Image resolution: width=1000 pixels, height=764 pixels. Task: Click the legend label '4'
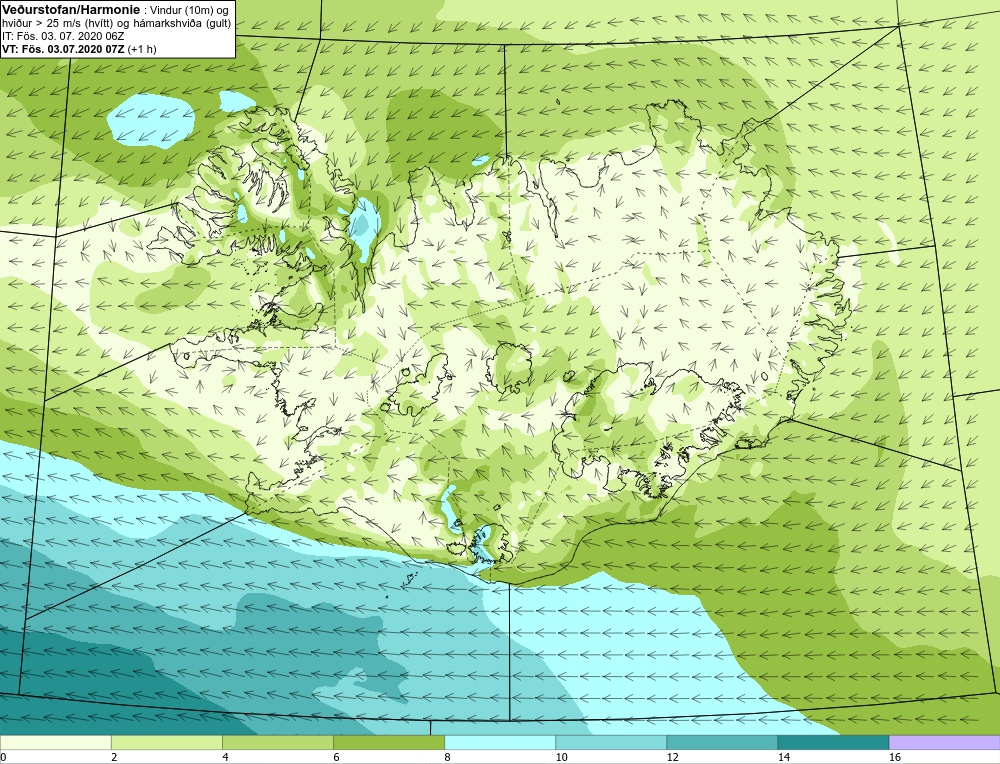tap(225, 757)
